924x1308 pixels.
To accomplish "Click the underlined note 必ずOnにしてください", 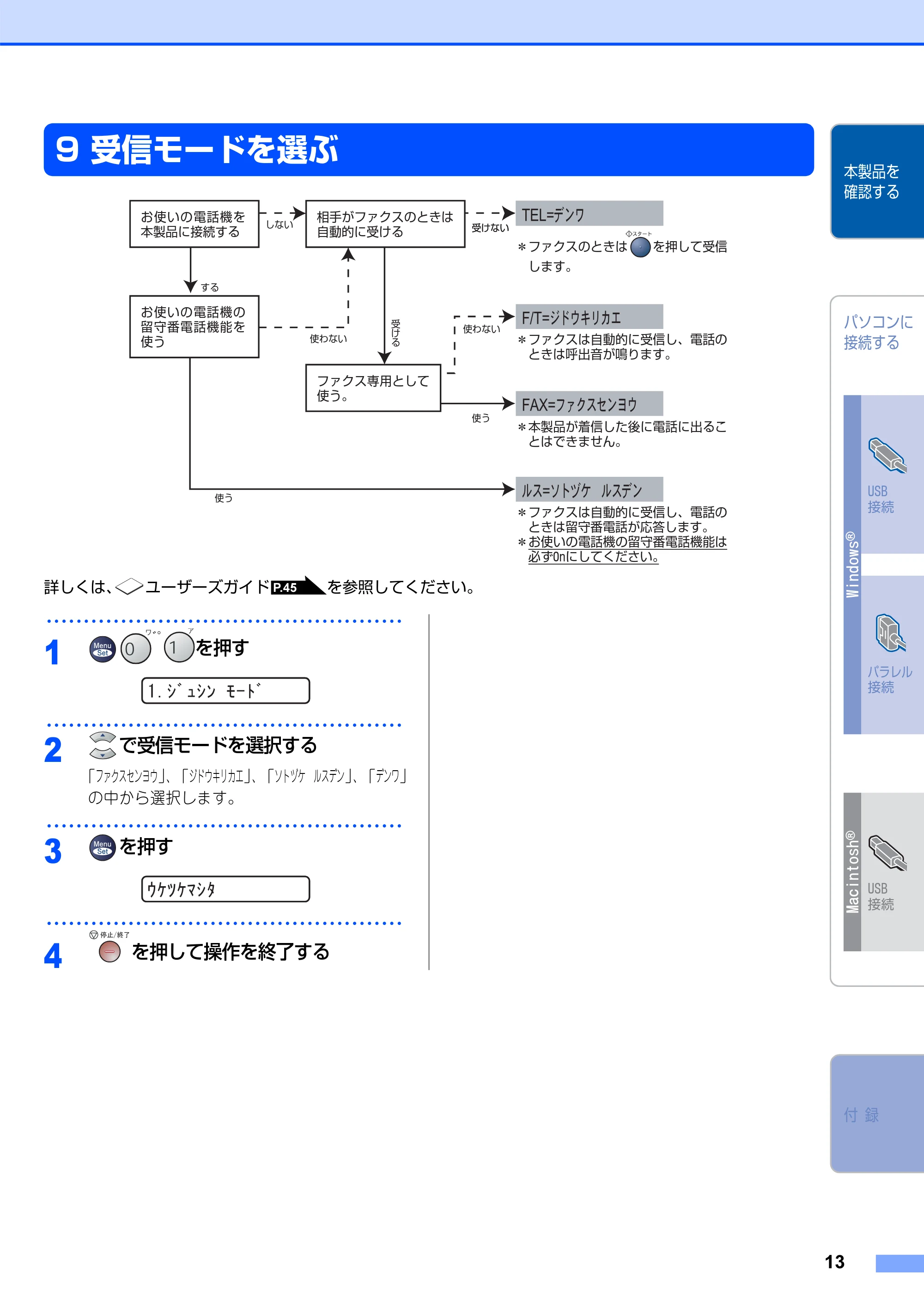I will coord(593,557).
